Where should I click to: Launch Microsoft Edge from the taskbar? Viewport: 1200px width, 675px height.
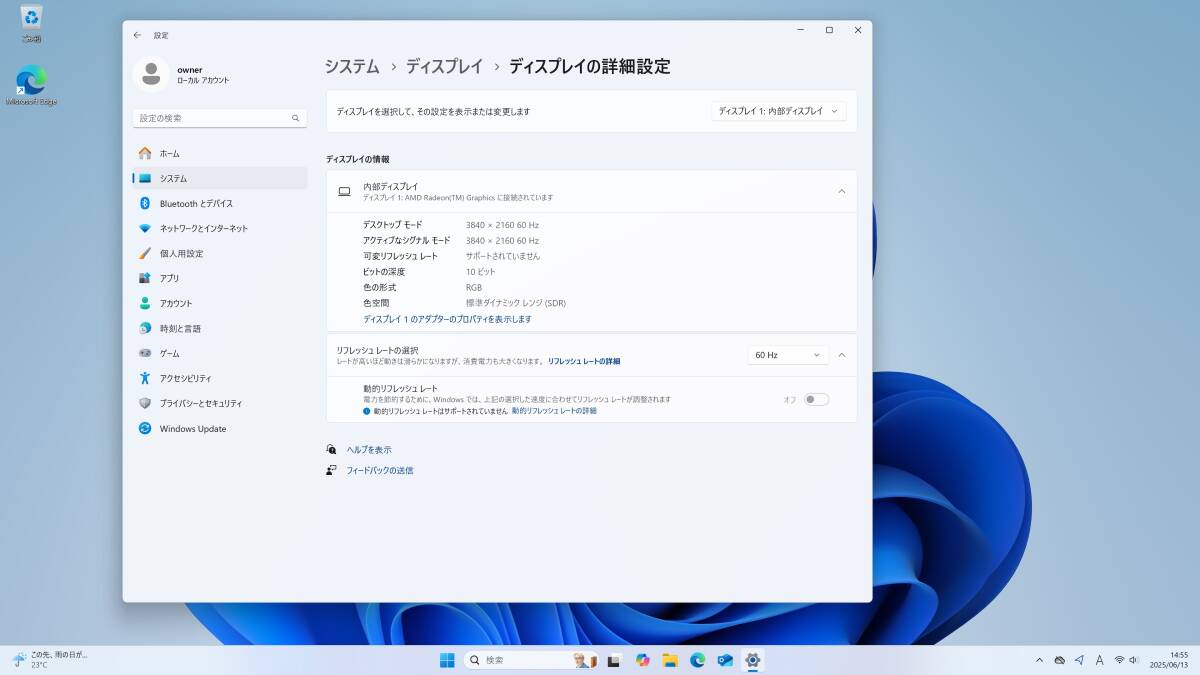tap(697, 660)
